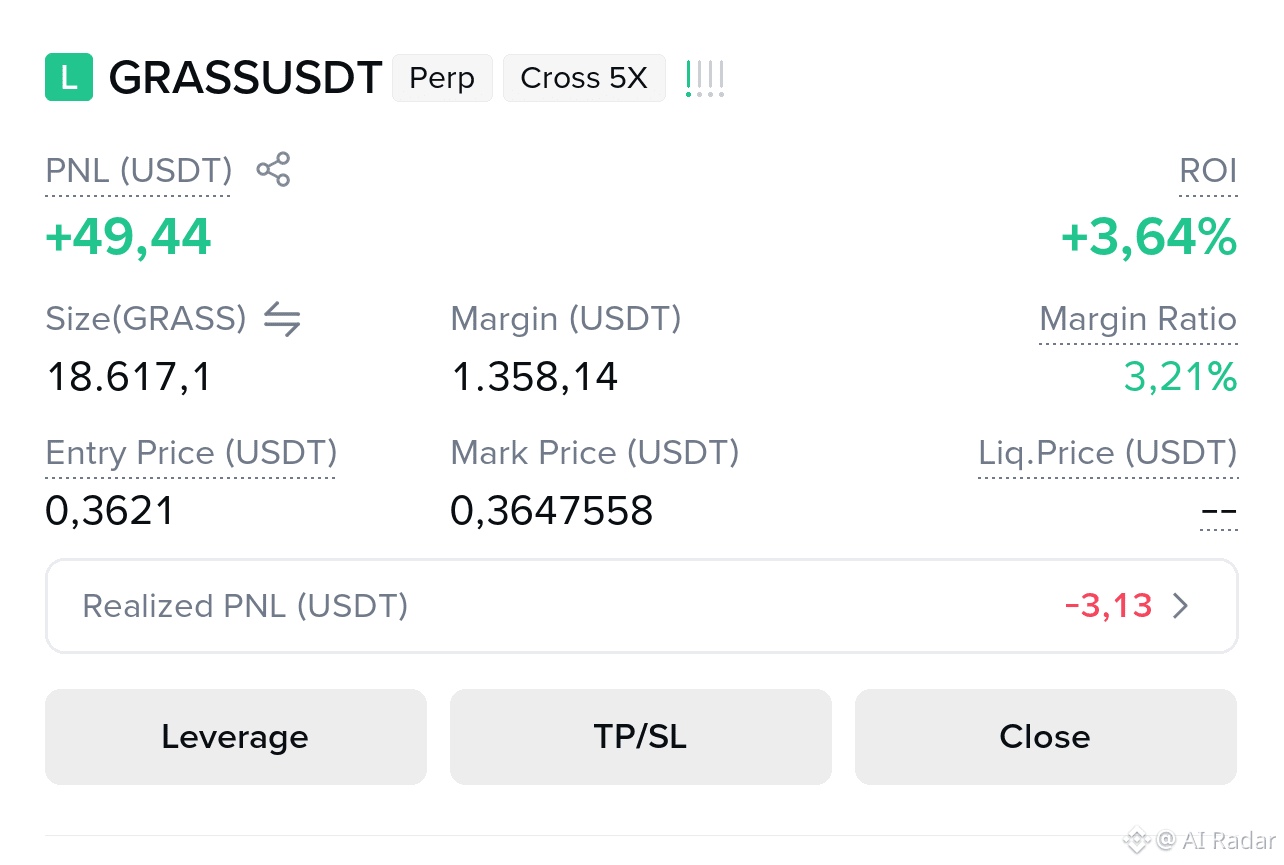Screen dimensions: 1284x865
Task: Click the Margin Ratio label
Action: (1138, 320)
